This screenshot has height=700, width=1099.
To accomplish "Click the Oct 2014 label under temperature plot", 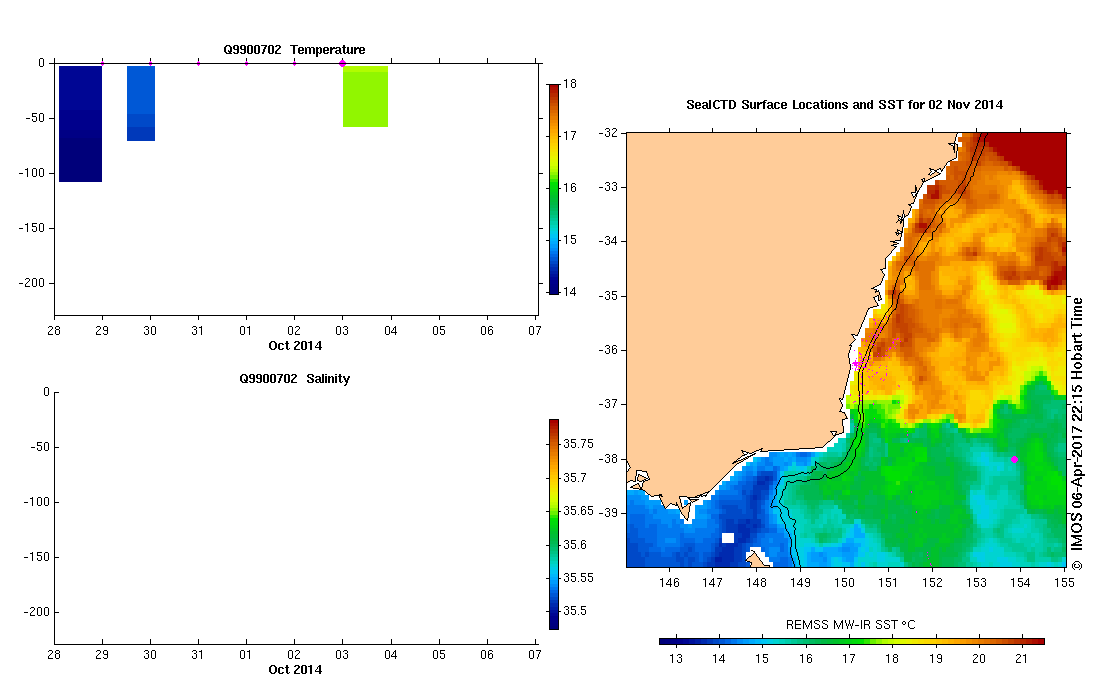I will point(295,345).
